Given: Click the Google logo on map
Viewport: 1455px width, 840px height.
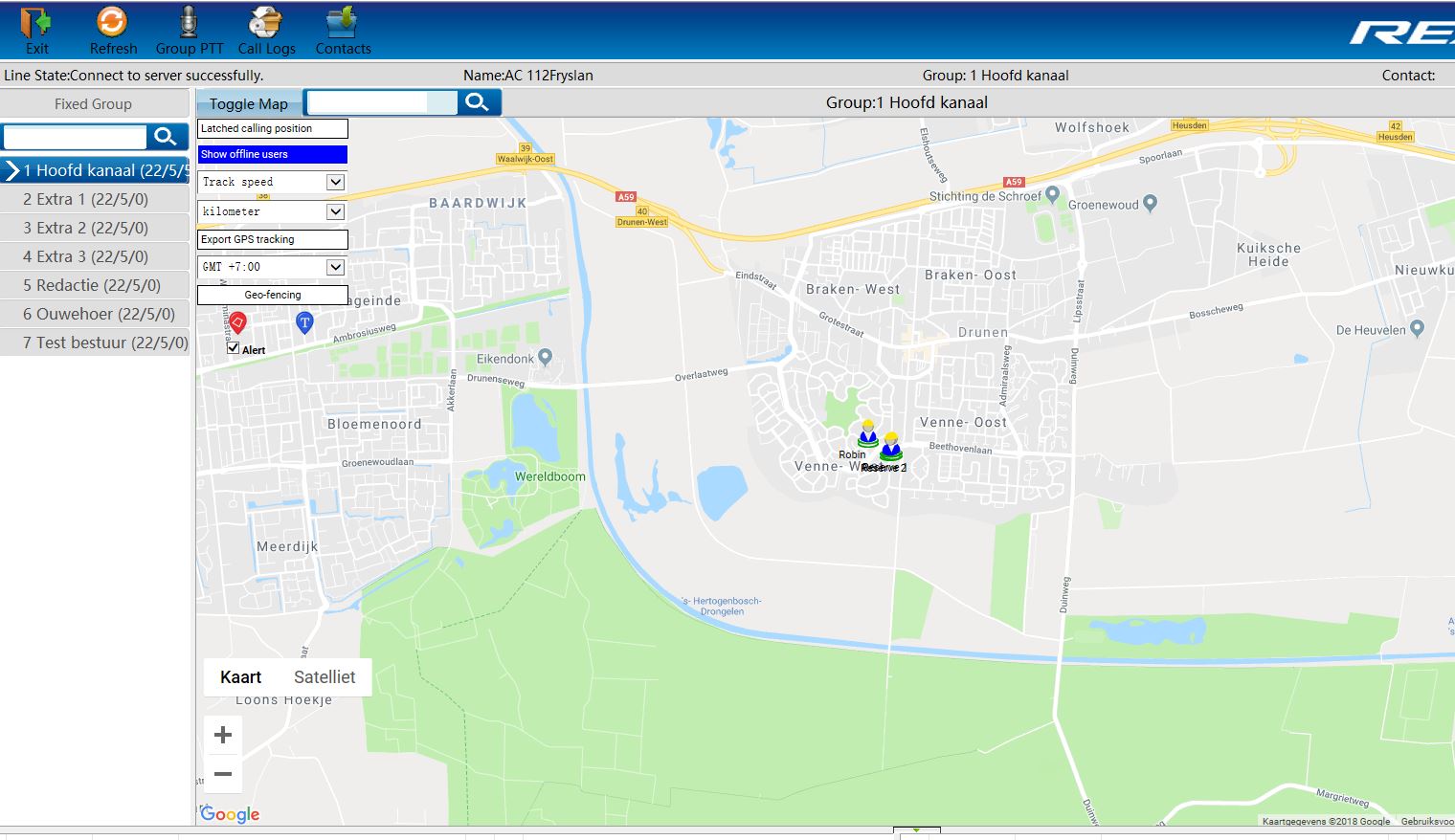Looking at the screenshot, I should pyautogui.click(x=230, y=814).
